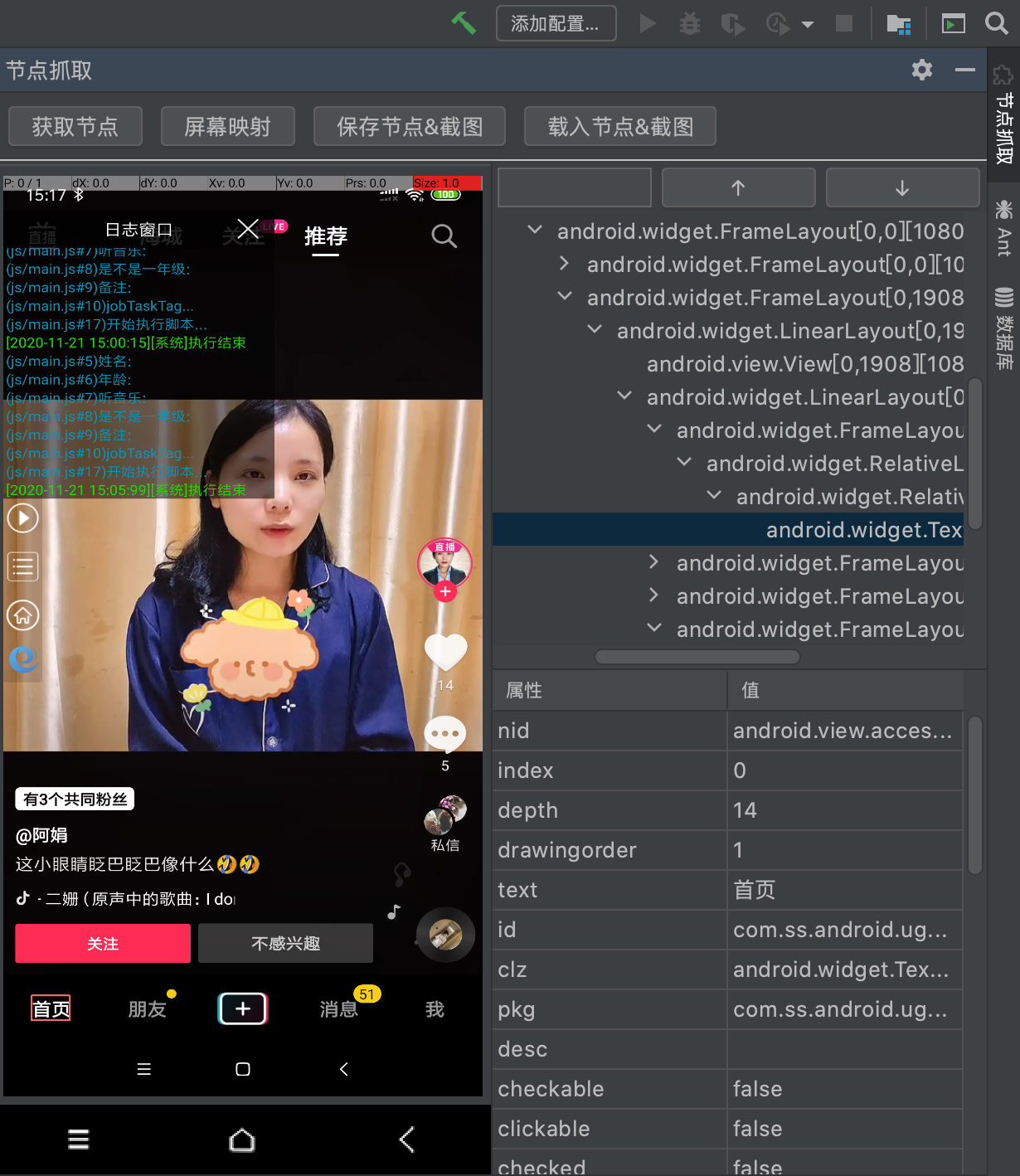Viewport: 1020px width, 1176px height.
Task: Click the 获取节点 button
Action: [75, 126]
